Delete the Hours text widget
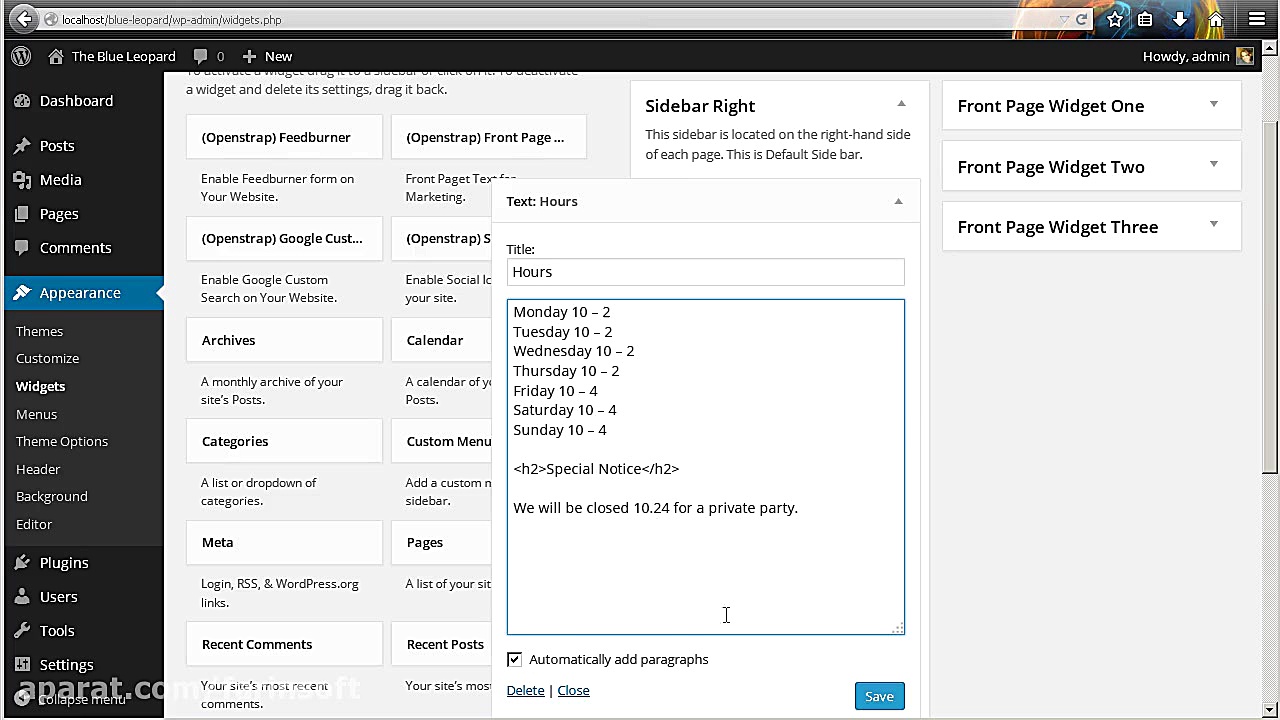1280x720 pixels. tap(525, 690)
